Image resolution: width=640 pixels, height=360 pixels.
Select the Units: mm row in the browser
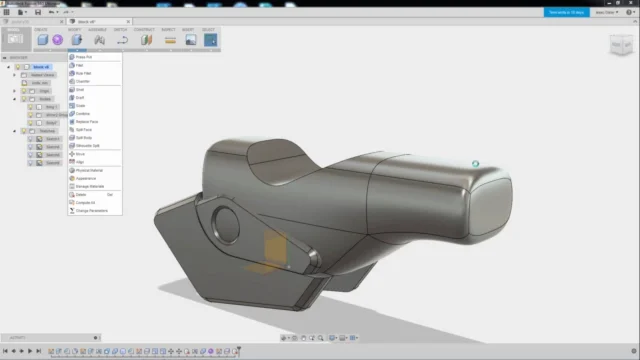point(40,83)
